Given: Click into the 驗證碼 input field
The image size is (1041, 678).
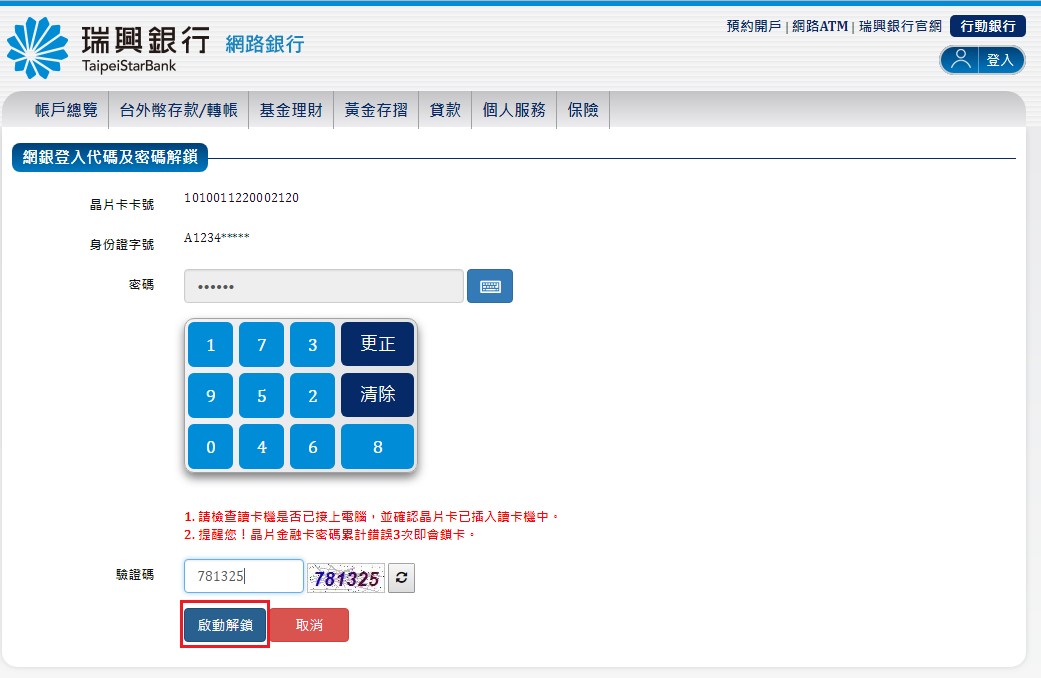Looking at the screenshot, I should pyautogui.click(x=243, y=576).
